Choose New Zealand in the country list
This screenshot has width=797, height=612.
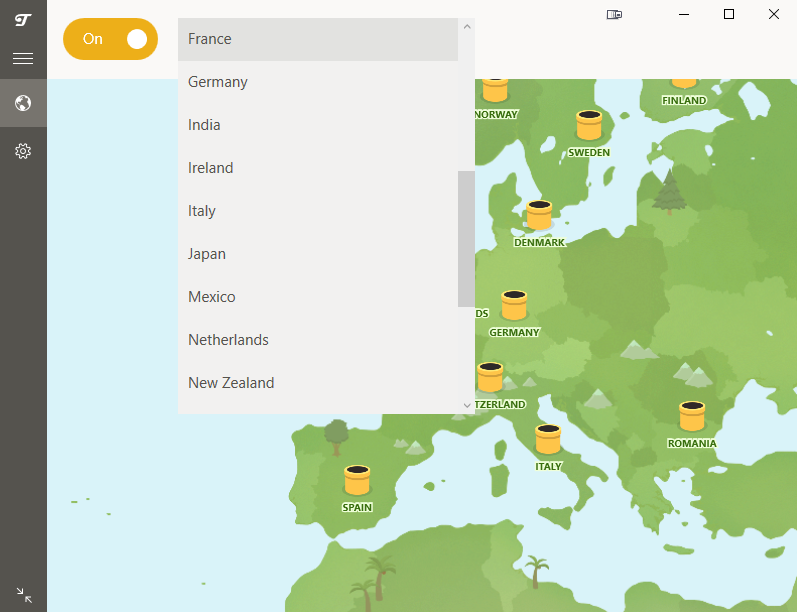(318, 383)
